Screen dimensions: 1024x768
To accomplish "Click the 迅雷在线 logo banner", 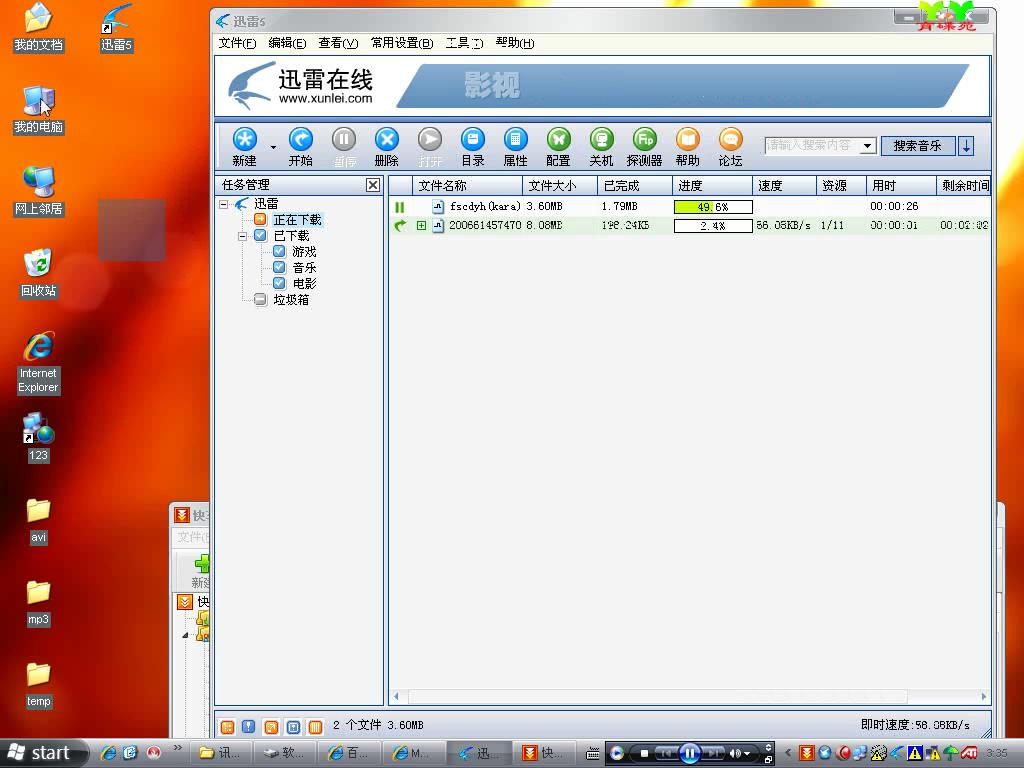I will click(301, 86).
